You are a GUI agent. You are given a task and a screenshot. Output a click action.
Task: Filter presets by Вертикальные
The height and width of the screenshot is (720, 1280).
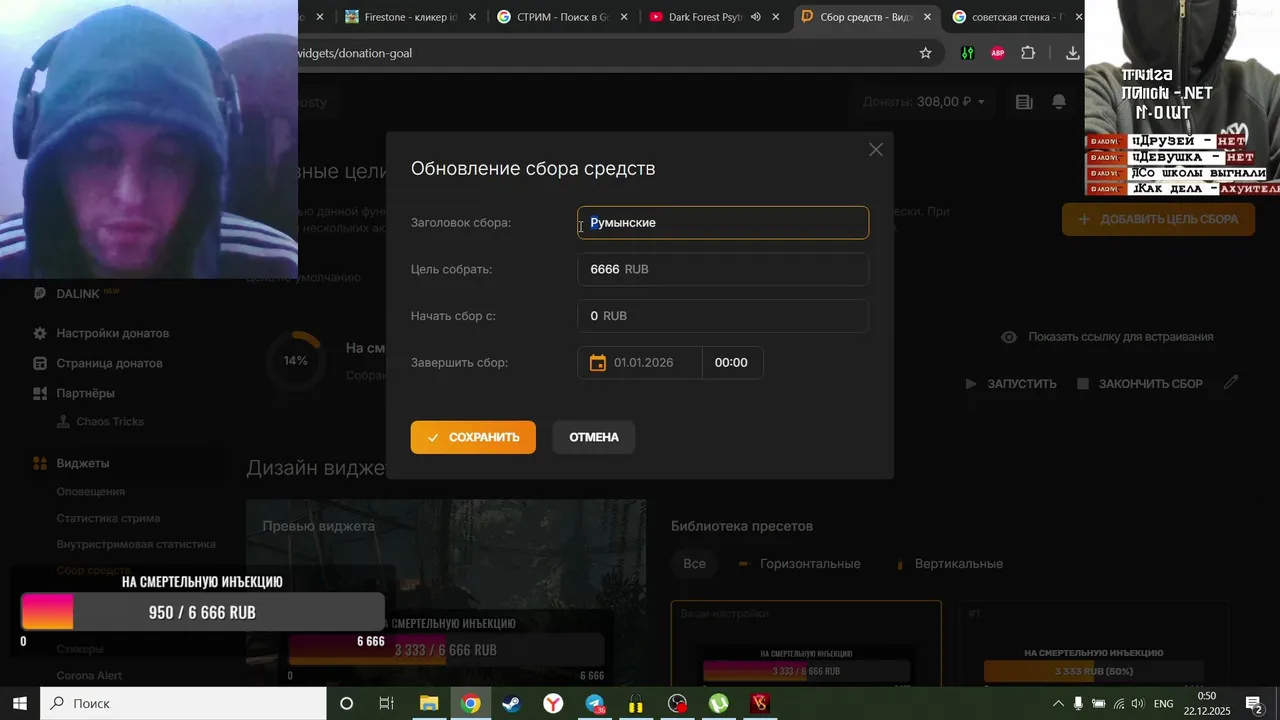(x=949, y=563)
